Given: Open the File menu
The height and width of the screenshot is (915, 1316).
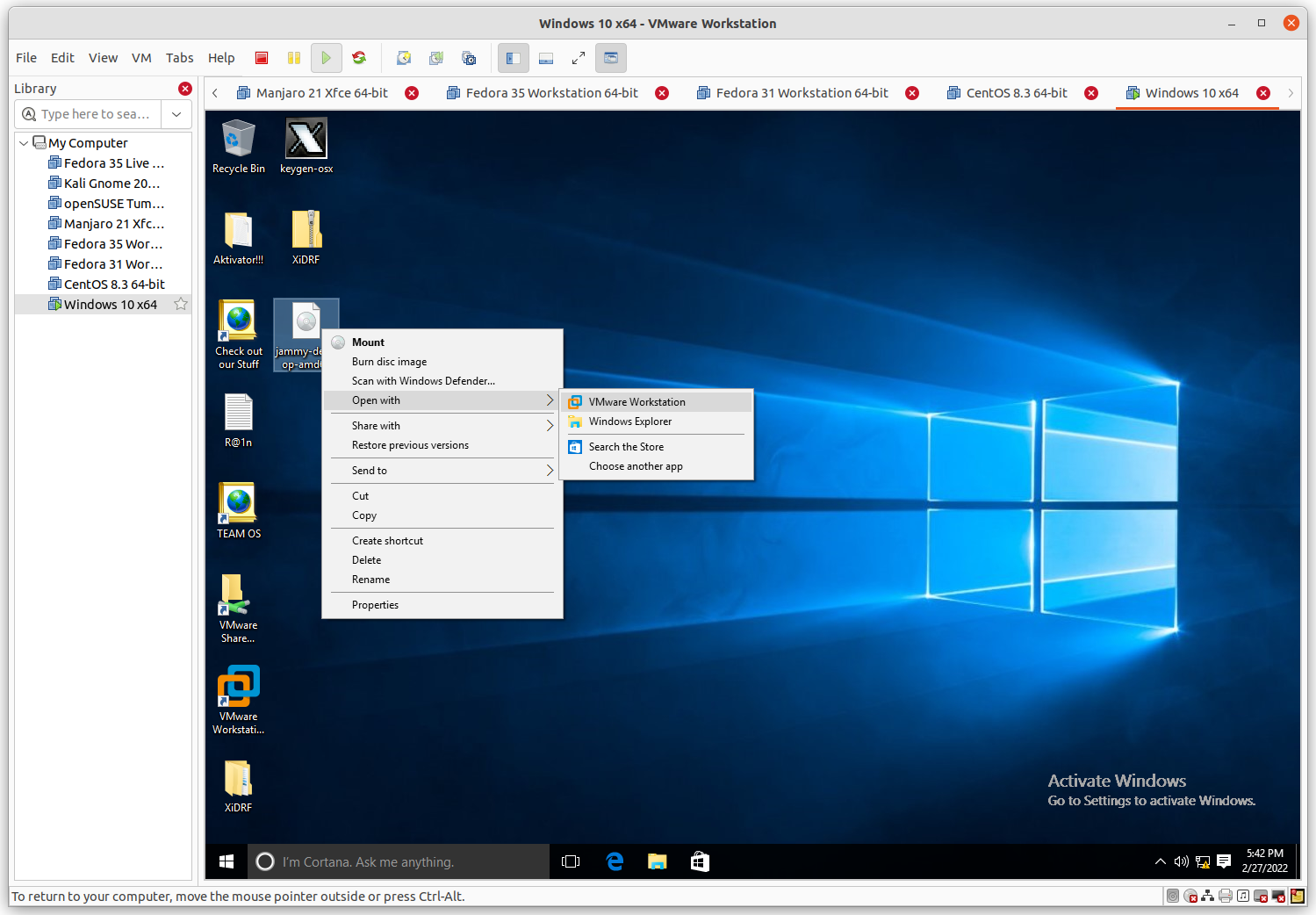Looking at the screenshot, I should (x=26, y=58).
